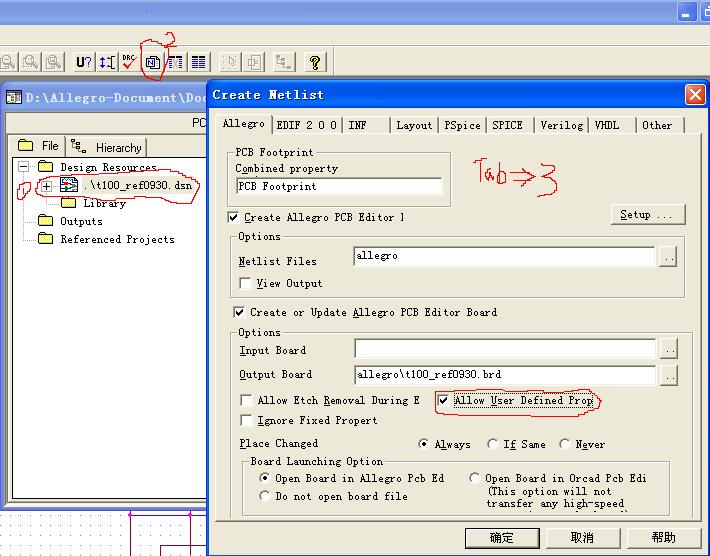Enable the View Output checkbox
The width and height of the screenshot is (710, 556).
coord(246,283)
